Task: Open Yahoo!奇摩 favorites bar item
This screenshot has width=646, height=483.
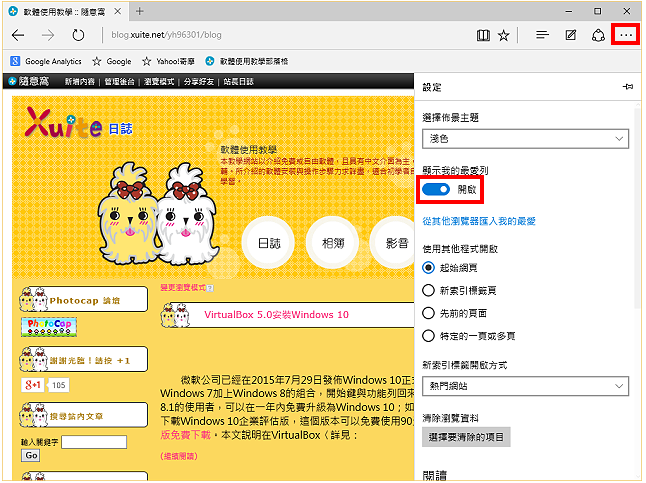Action: 168,61
